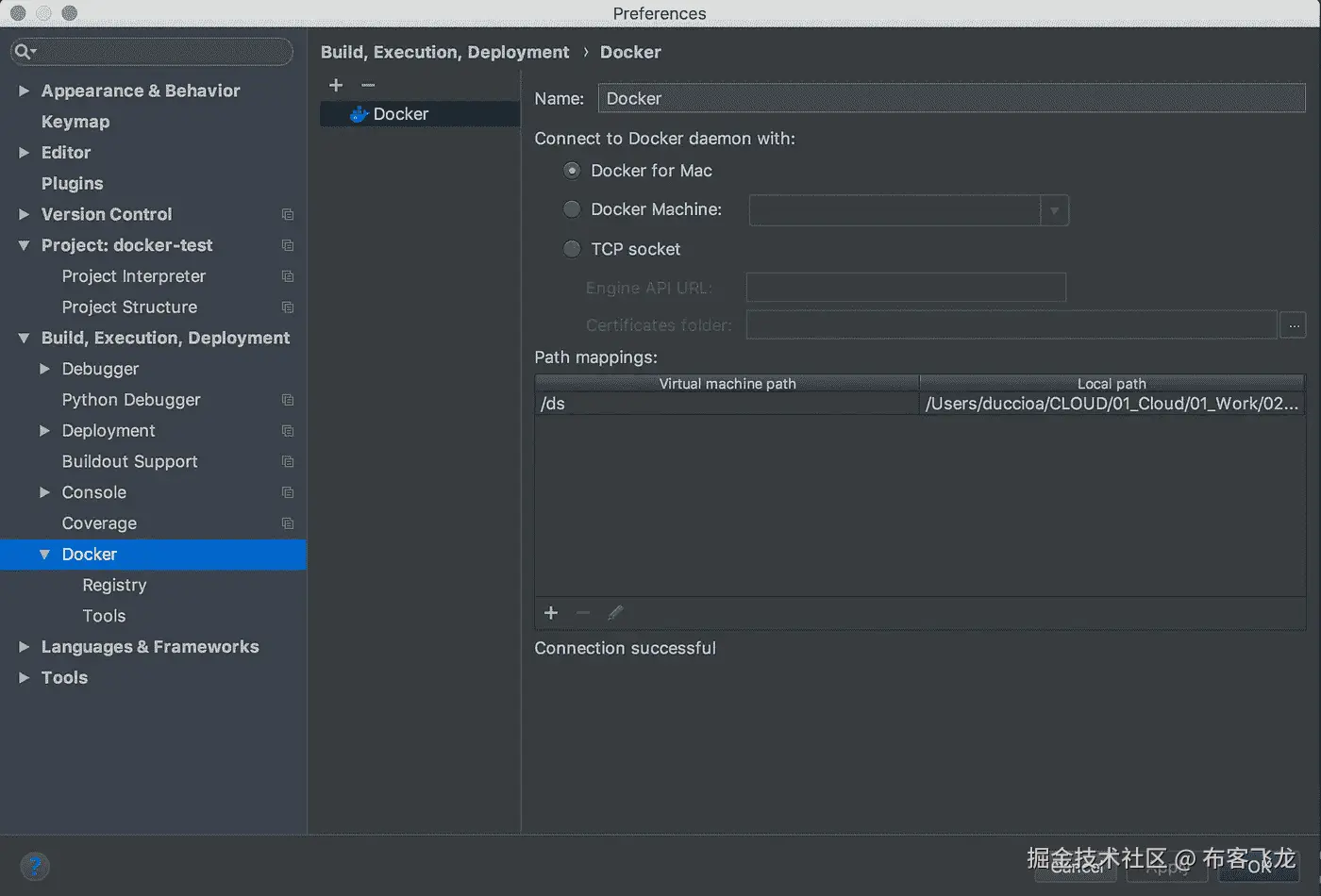This screenshot has height=896, width=1321.
Task: Collapse Build, Execution, Deployment section
Action: pyautogui.click(x=25, y=338)
